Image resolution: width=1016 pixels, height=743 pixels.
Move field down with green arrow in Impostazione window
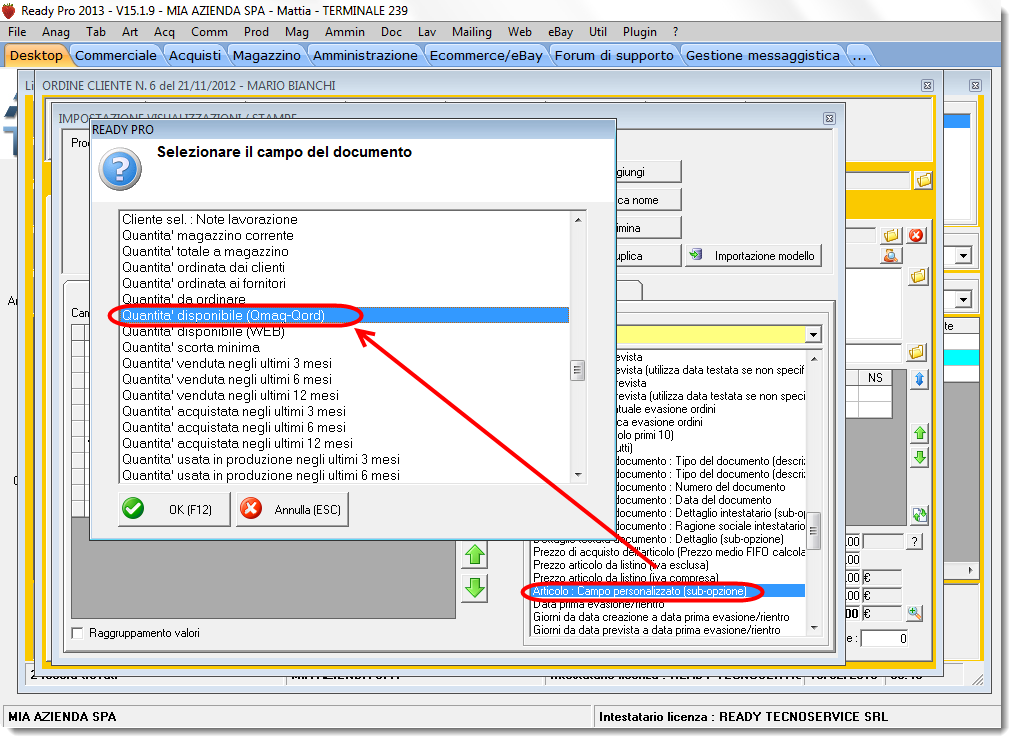pyautogui.click(x=475, y=588)
